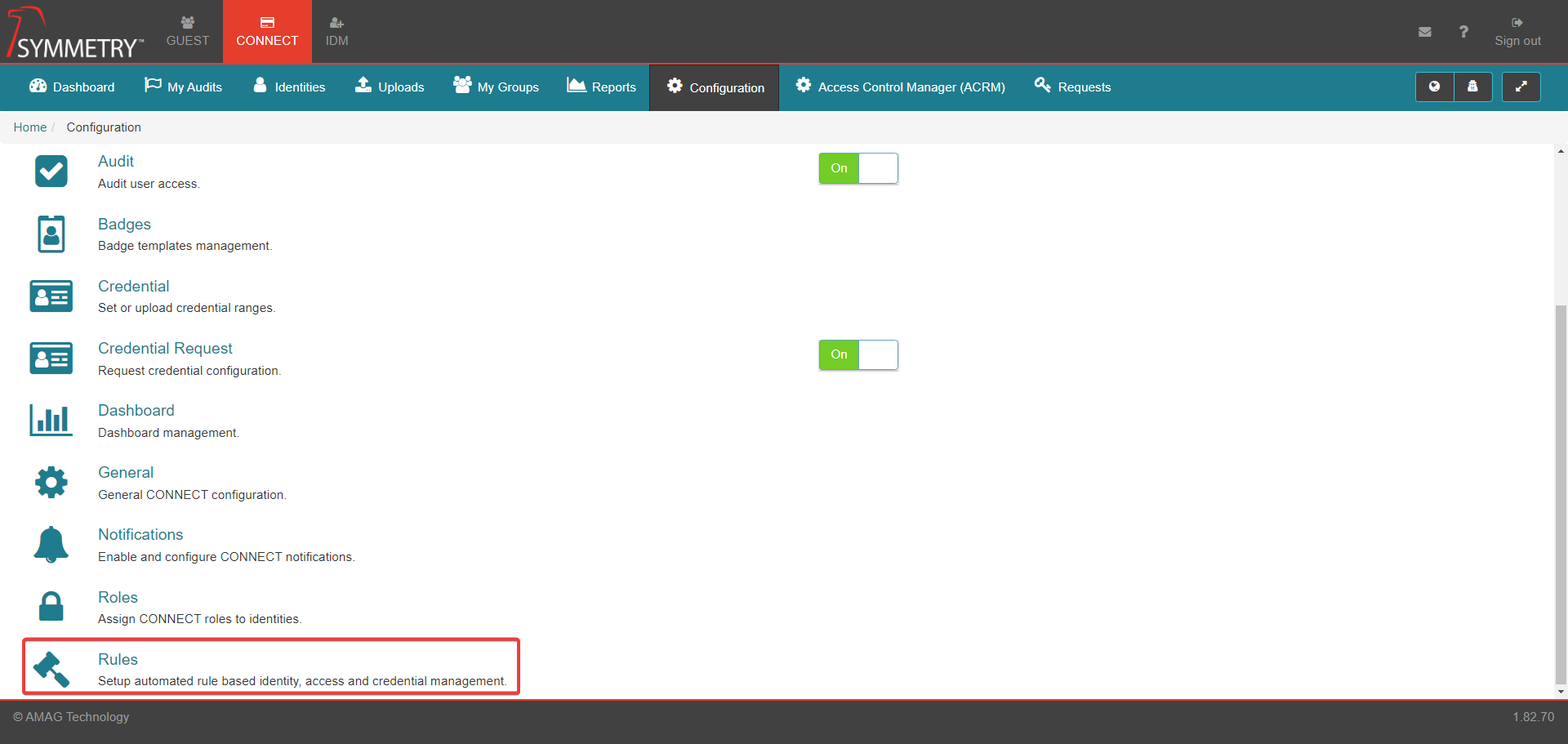
Task: Open the Credential configuration link
Action: tap(134, 286)
